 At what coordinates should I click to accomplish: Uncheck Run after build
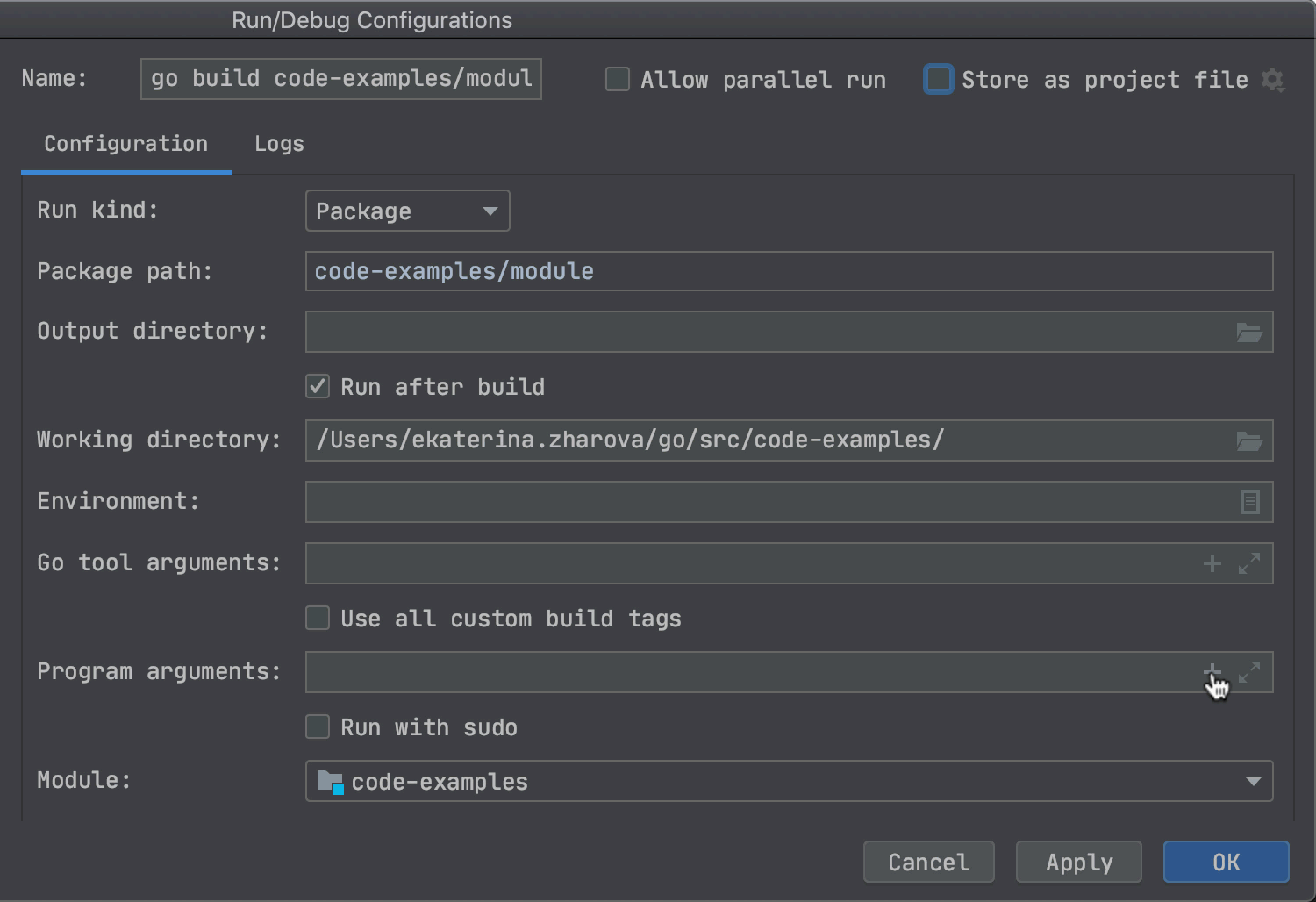[x=318, y=386]
